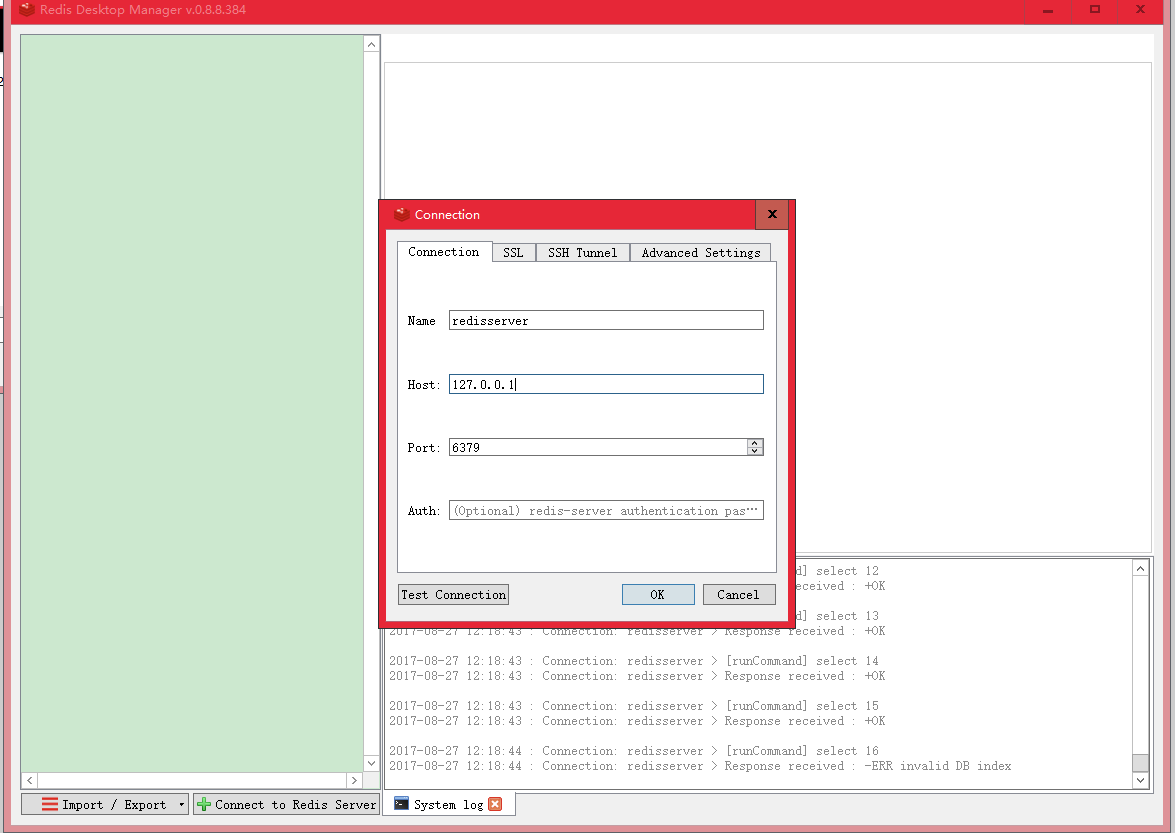Click the Redis icon in dialog title

pos(402,214)
